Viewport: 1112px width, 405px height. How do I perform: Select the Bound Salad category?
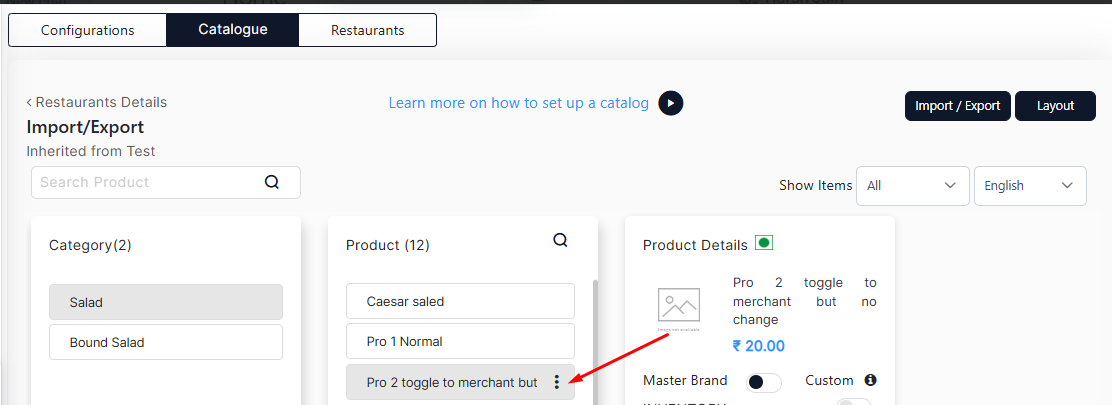click(166, 342)
